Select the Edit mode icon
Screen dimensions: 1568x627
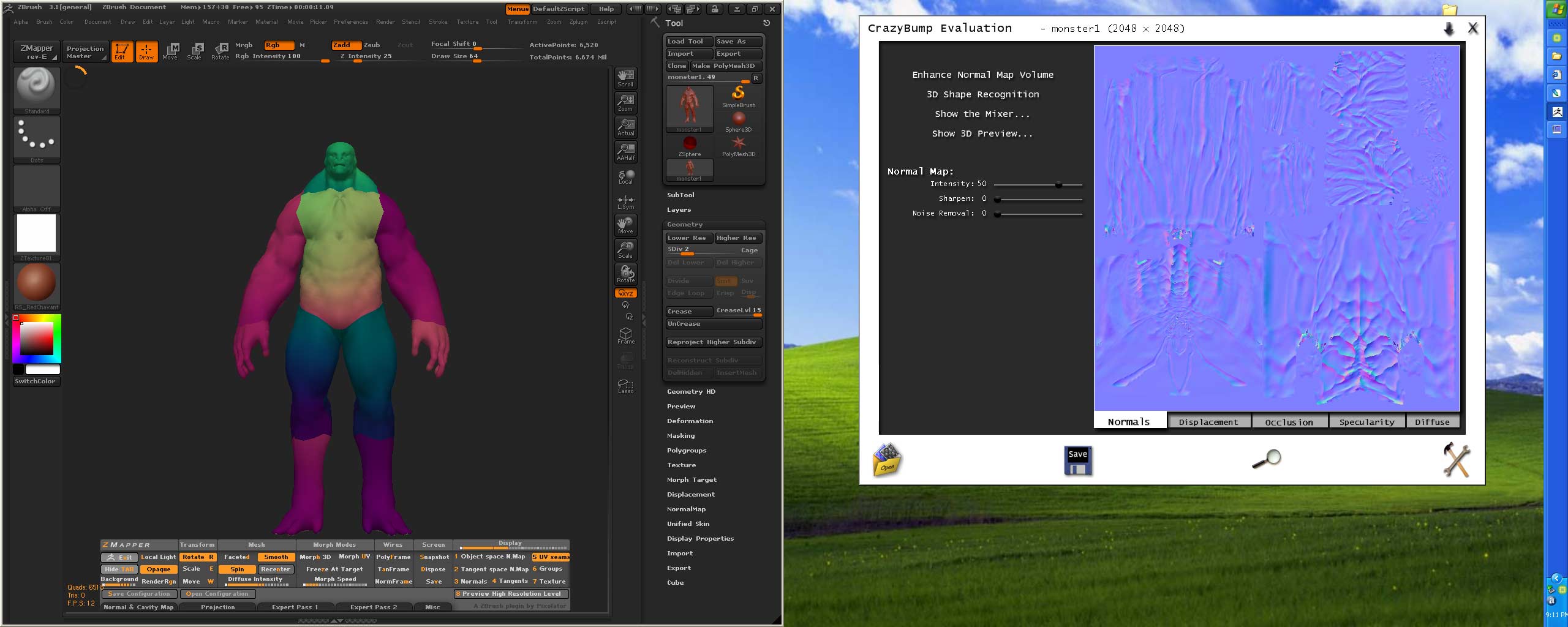(x=122, y=51)
